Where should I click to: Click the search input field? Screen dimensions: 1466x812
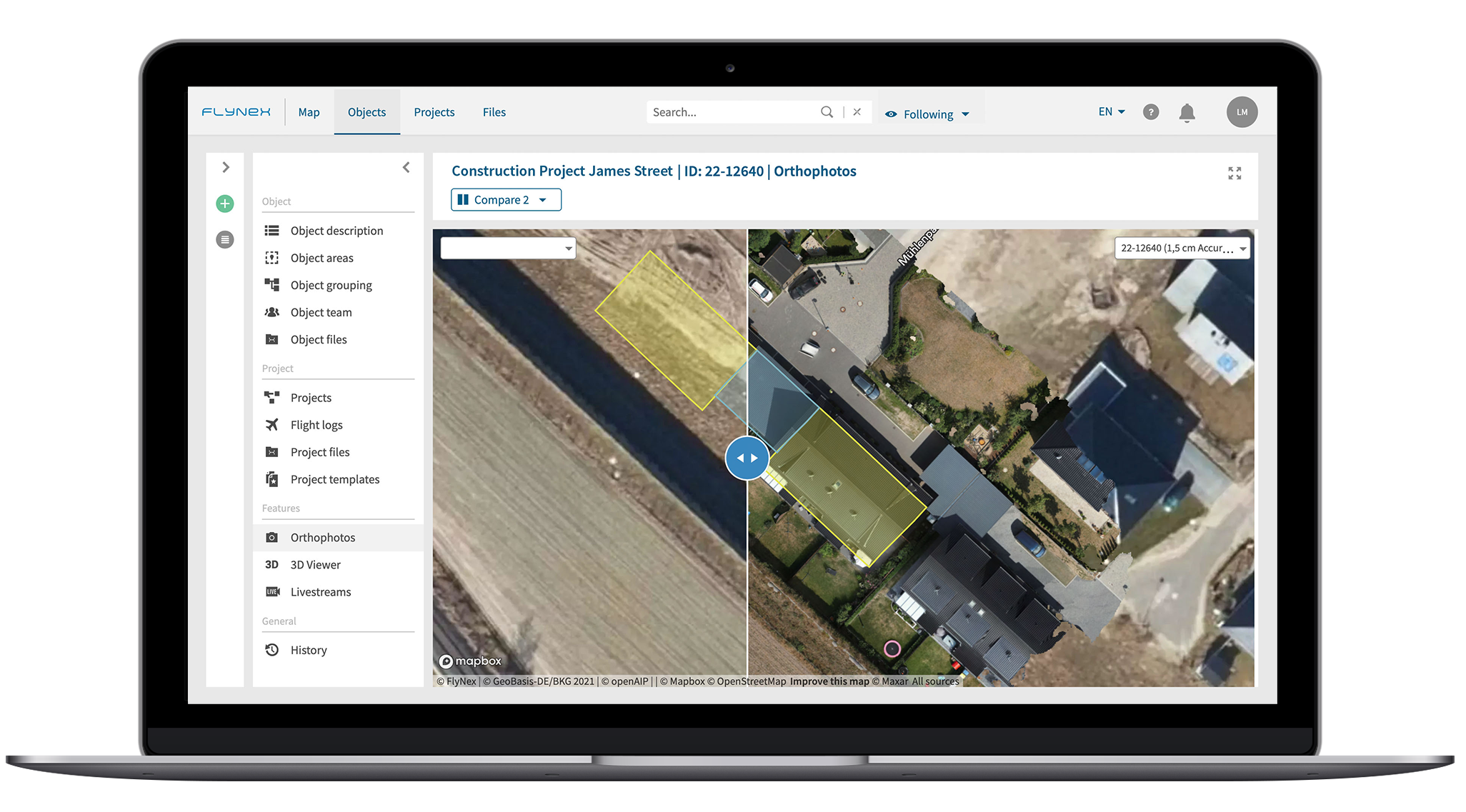[741, 111]
